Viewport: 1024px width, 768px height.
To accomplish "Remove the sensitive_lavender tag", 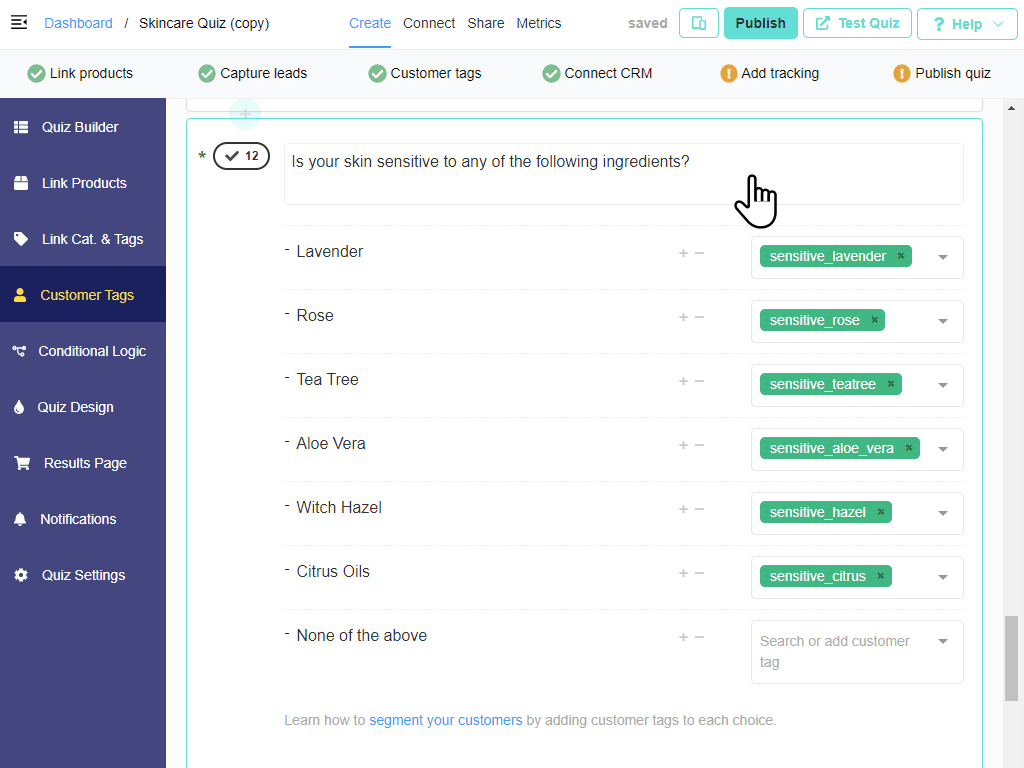I will [901, 256].
